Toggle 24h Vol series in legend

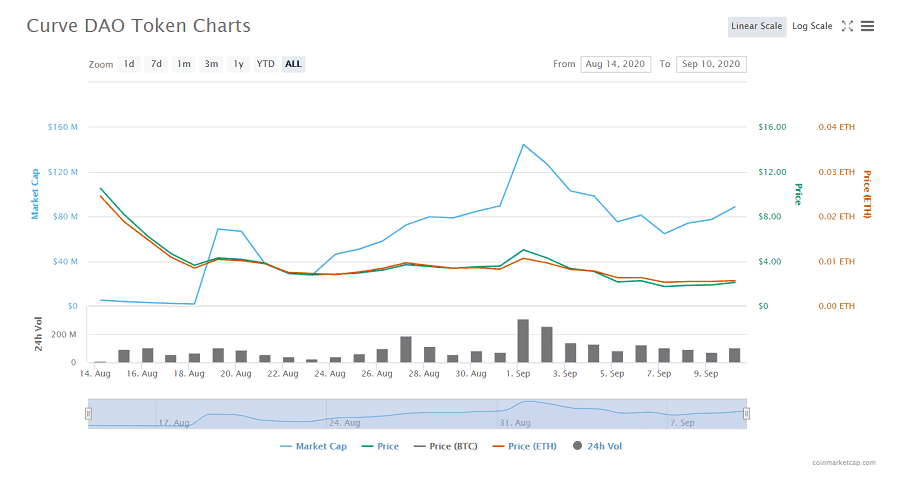point(597,447)
